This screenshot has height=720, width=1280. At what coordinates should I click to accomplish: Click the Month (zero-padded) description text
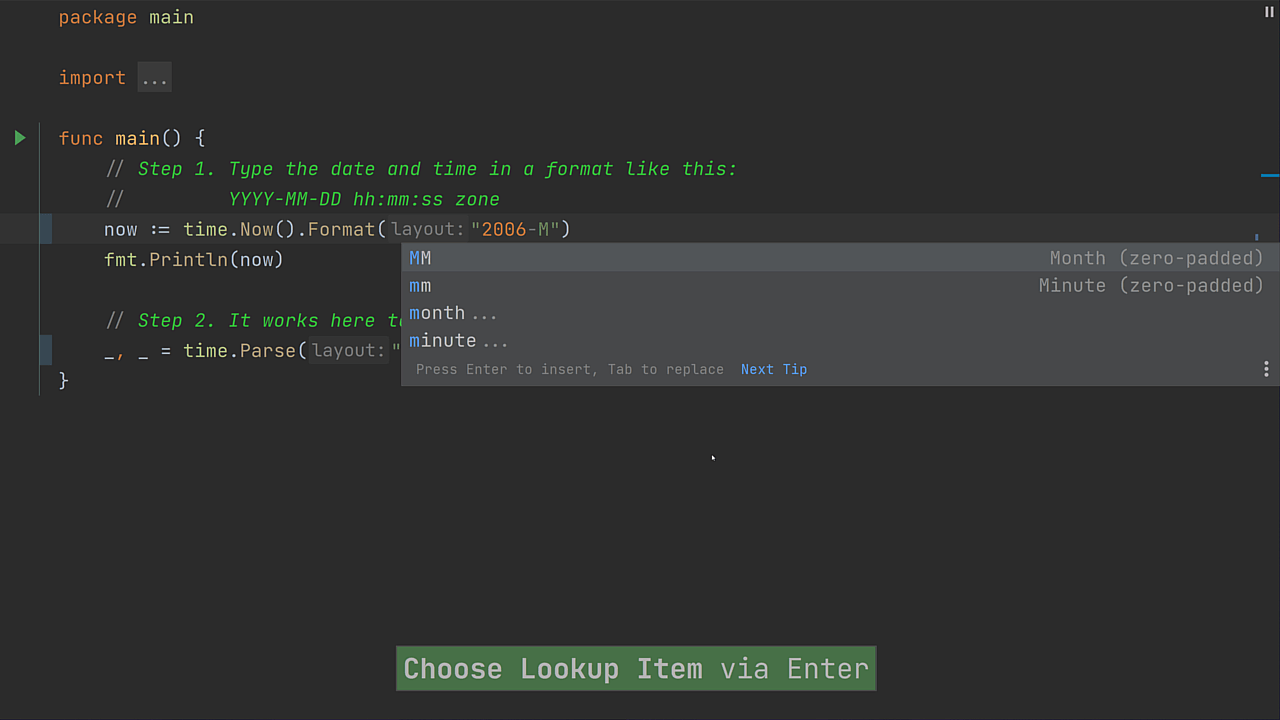tap(1156, 257)
